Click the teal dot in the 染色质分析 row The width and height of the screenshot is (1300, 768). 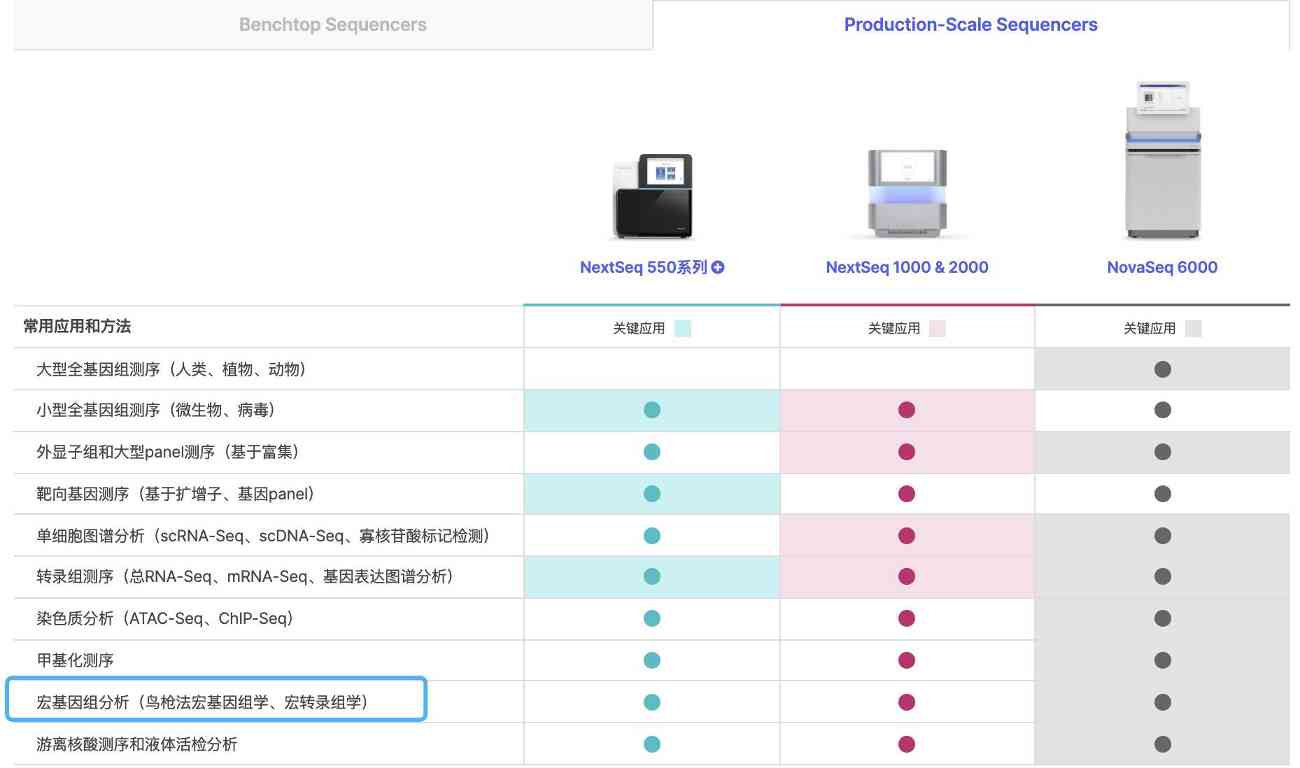point(652,619)
